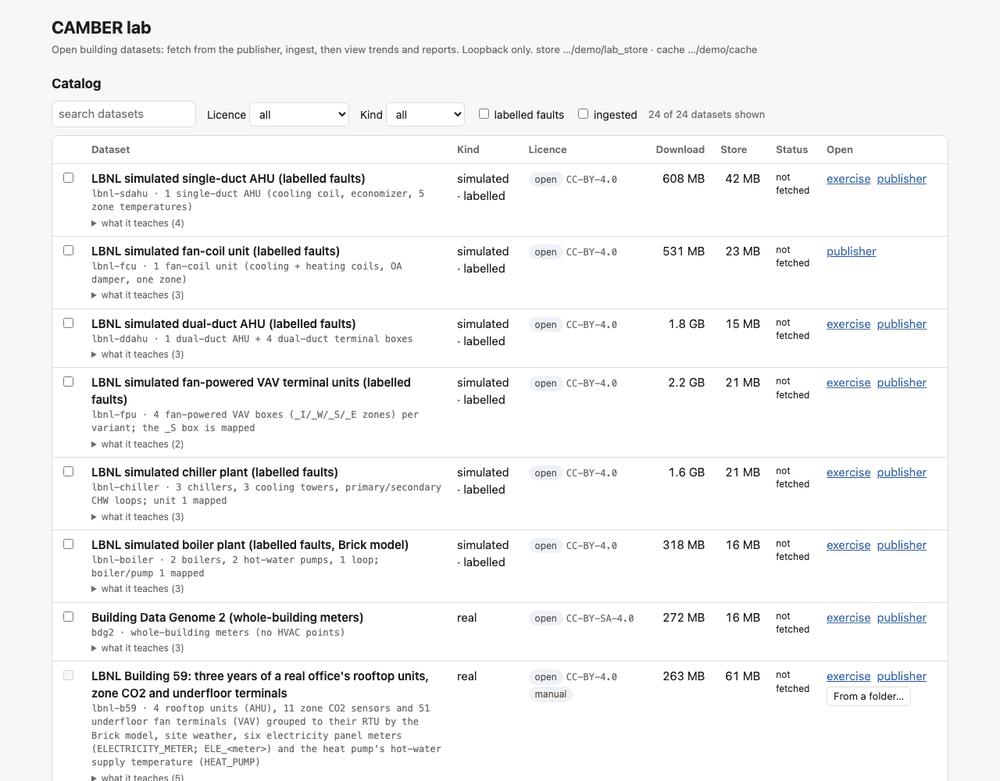Click the 'From a folder...' button
The image size is (1000, 781).
(868, 696)
